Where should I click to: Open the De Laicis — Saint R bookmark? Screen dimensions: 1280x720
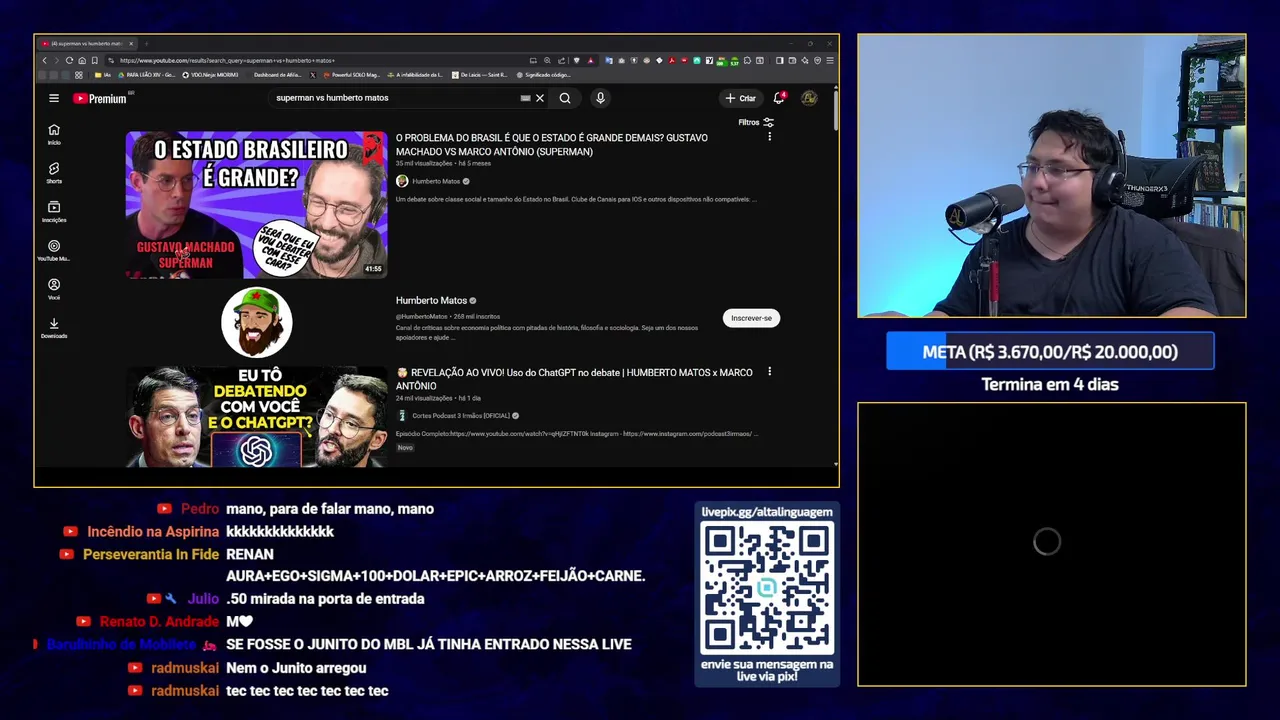(479, 75)
